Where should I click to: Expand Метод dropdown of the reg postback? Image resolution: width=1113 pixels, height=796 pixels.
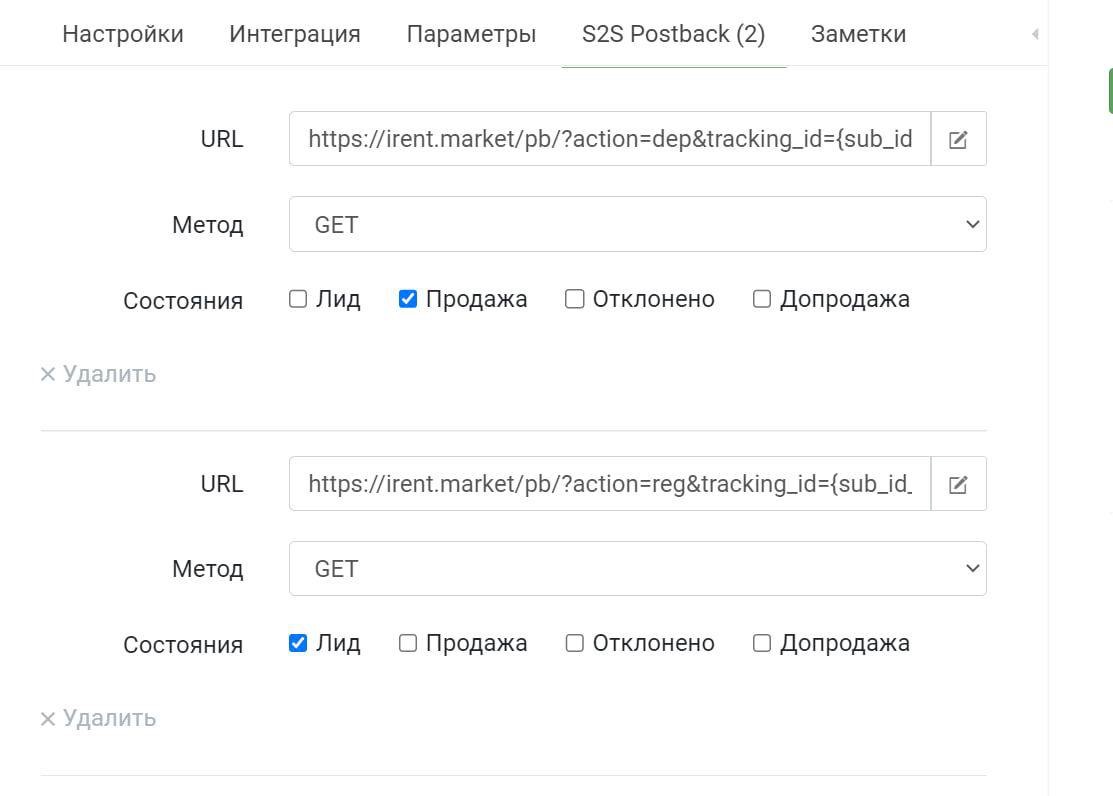[637, 568]
